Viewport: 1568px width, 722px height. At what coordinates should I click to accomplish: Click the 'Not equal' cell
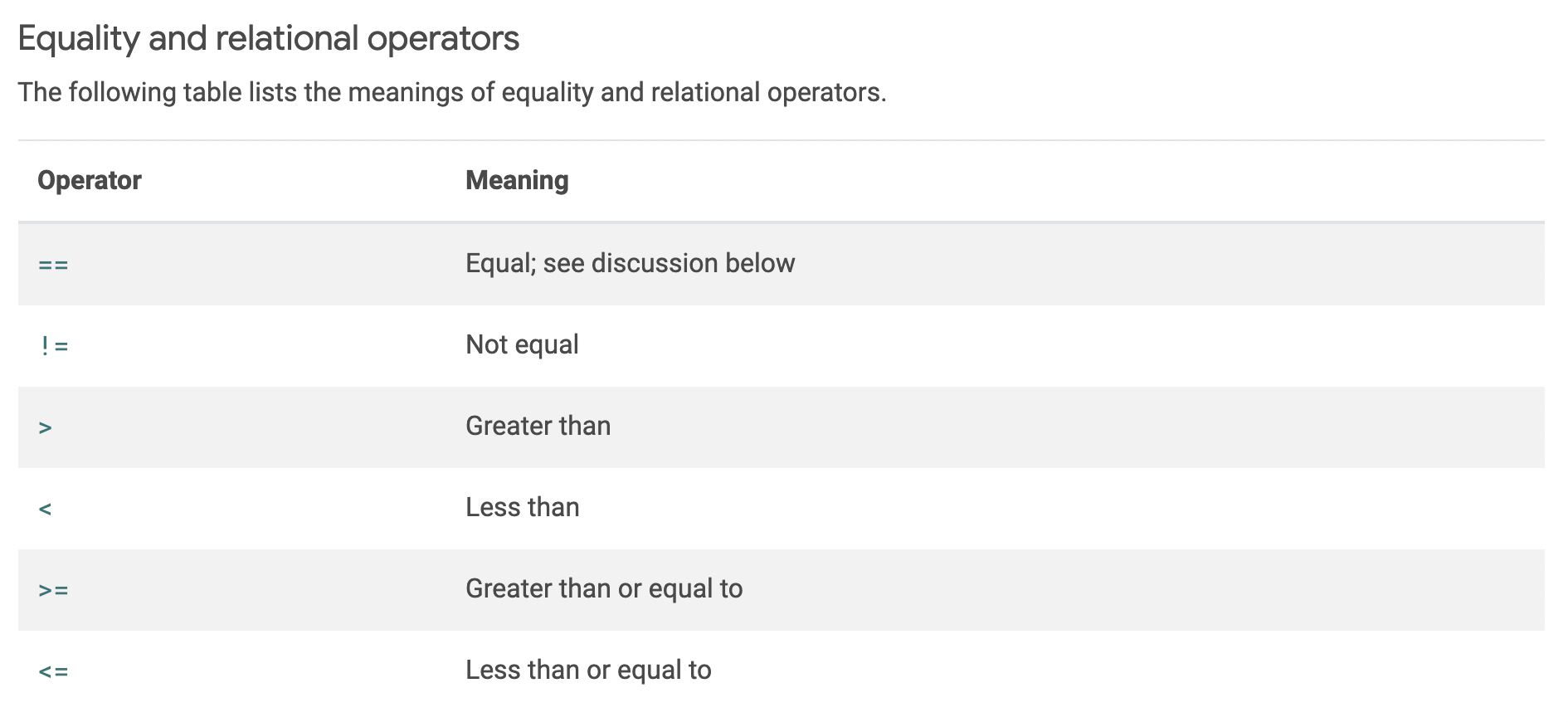(x=522, y=344)
